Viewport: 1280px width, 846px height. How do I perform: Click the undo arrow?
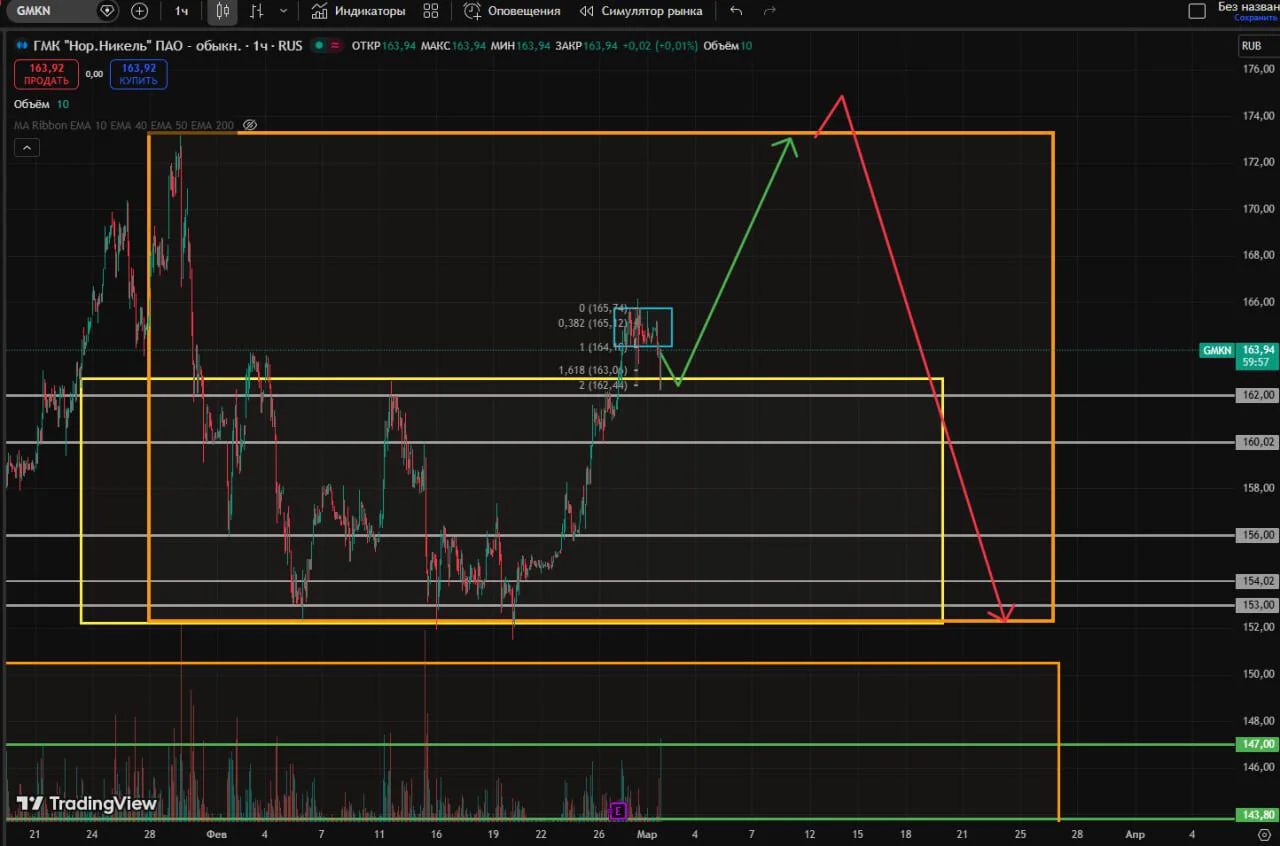click(x=736, y=11)
